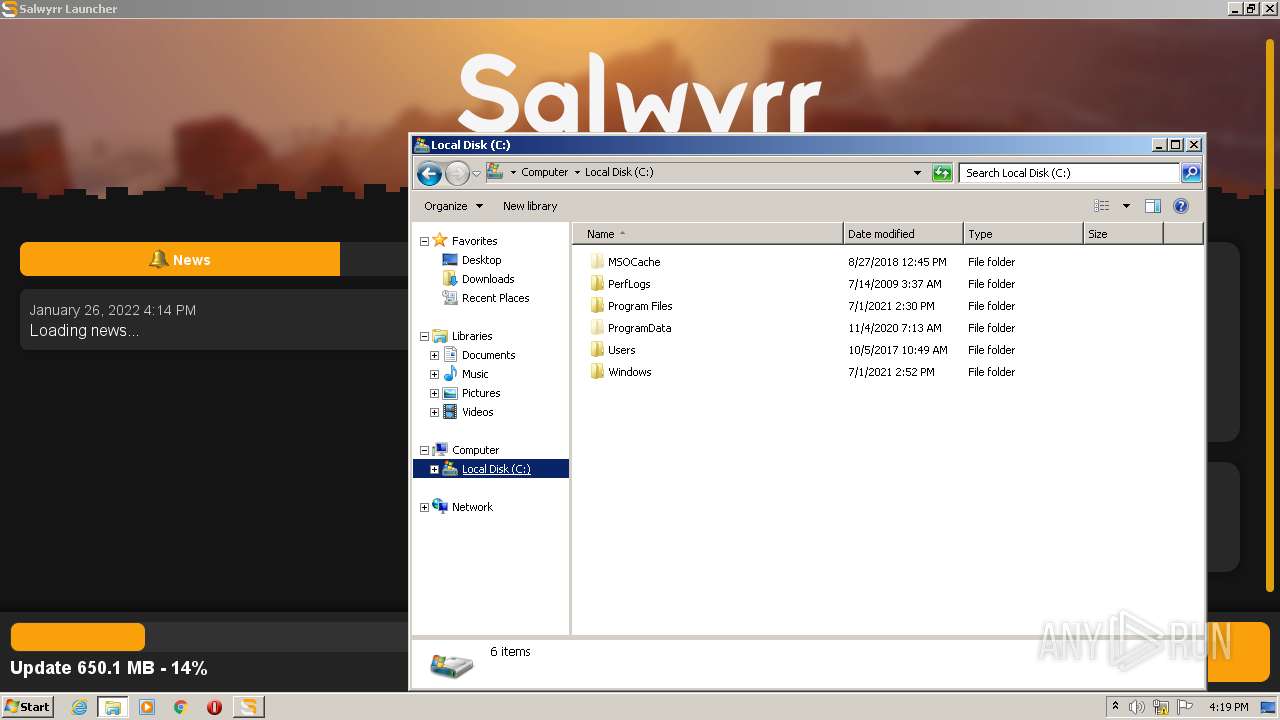Screen dimensions: 1280x720
Task: Select Desktop under Favorites
Action: [x=481, y=260]
